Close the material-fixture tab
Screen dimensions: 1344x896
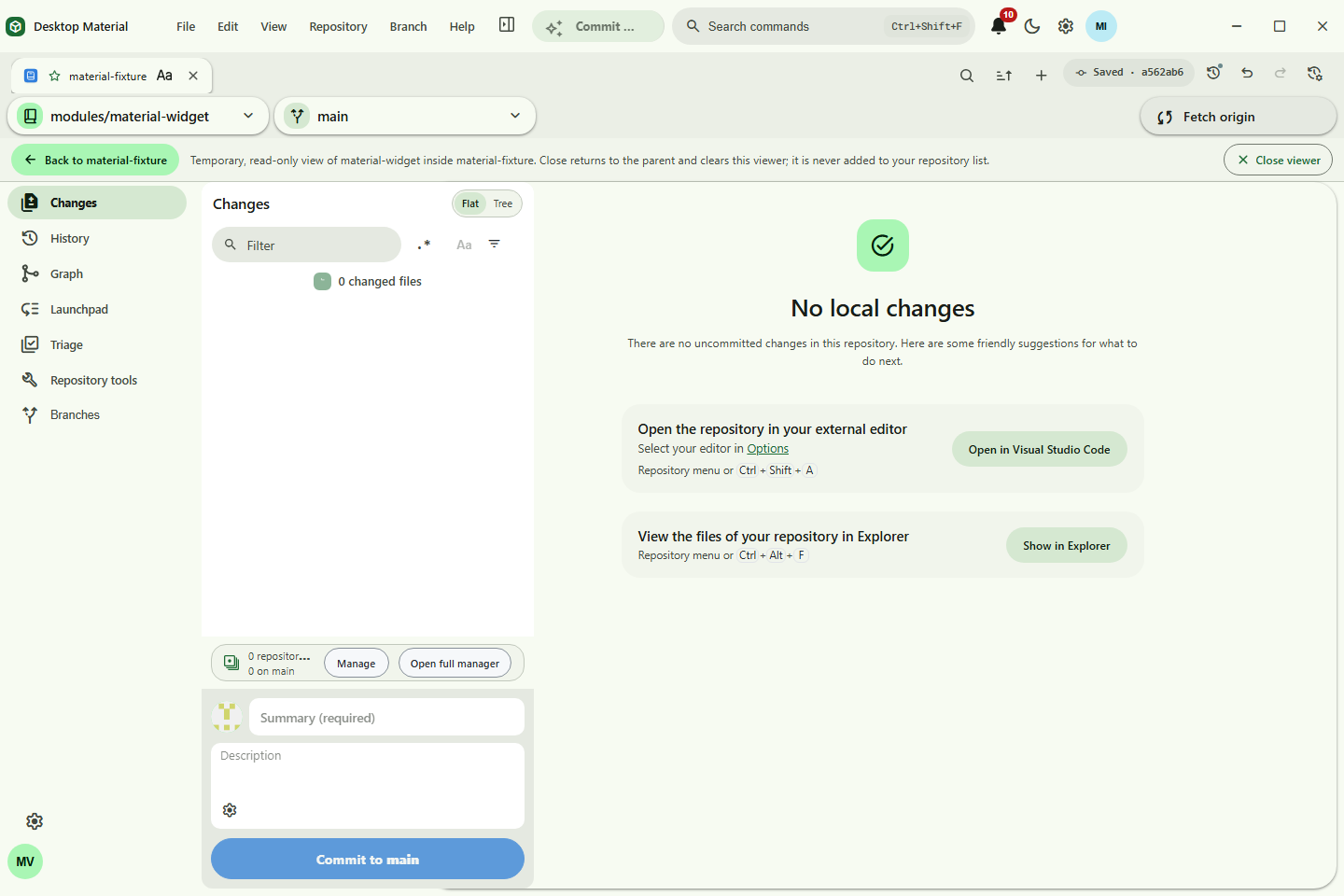click(x=193, y=76)
